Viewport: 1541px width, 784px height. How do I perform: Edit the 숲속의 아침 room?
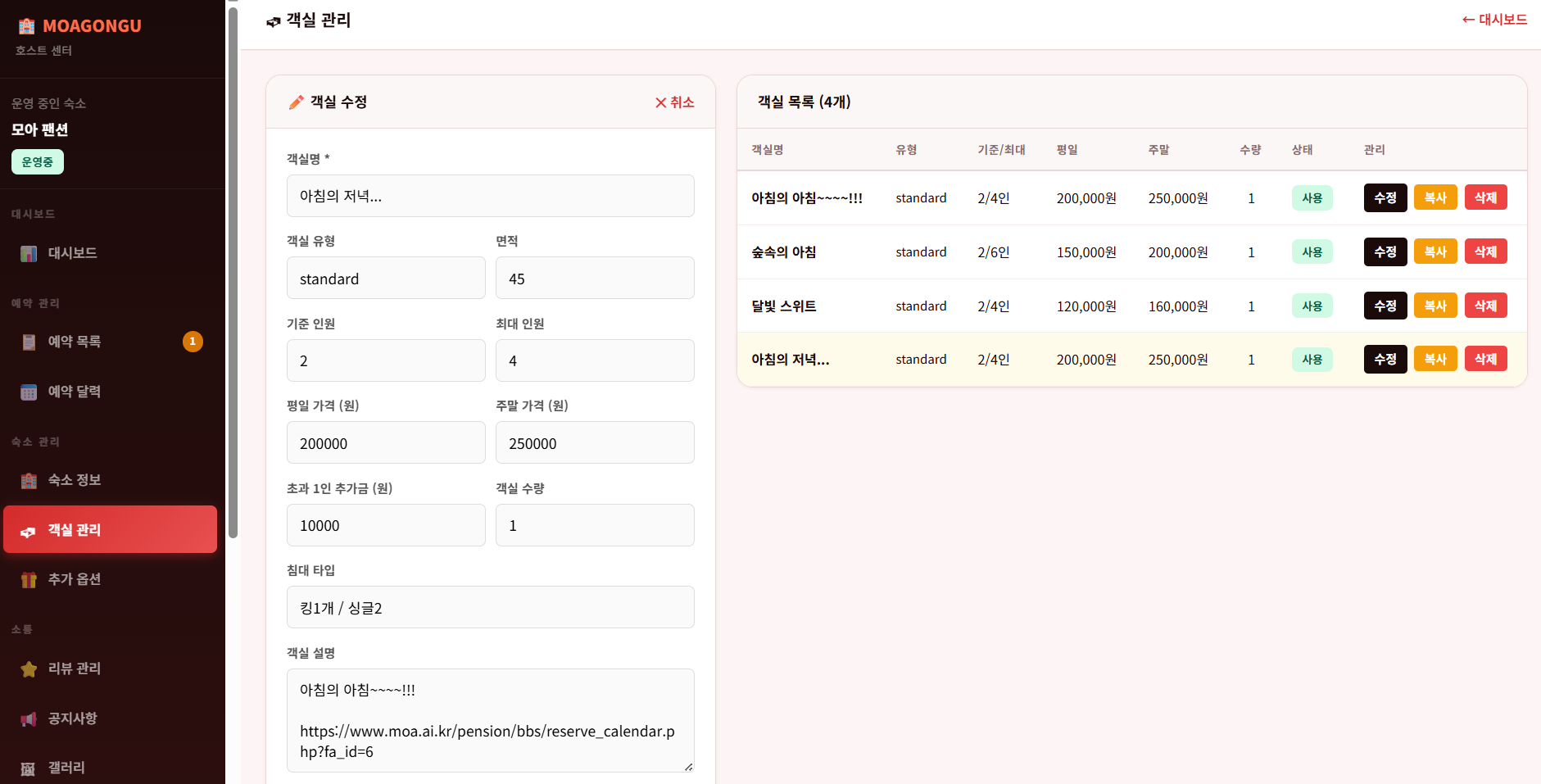[x=1385, y=252]
